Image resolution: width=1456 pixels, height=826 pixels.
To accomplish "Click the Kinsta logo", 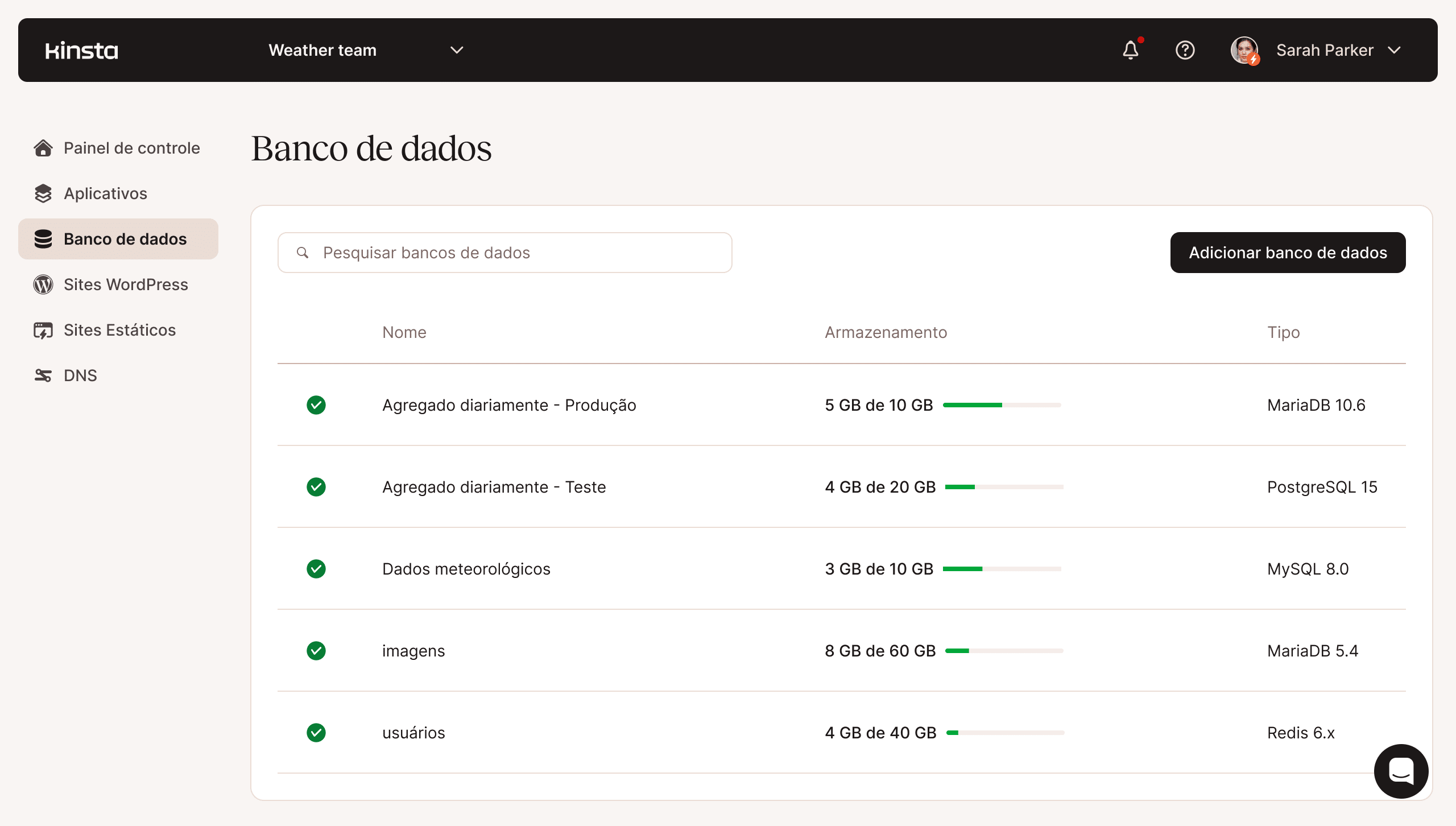I will click(82, 51).
